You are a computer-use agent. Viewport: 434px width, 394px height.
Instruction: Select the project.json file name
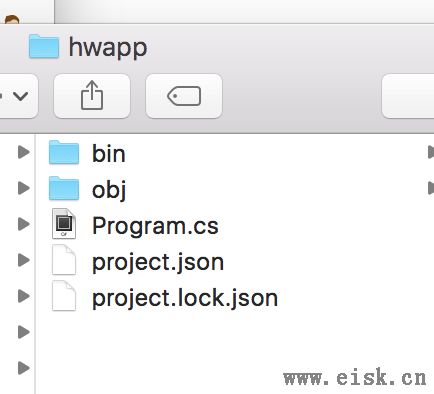(x=158, y=262)
